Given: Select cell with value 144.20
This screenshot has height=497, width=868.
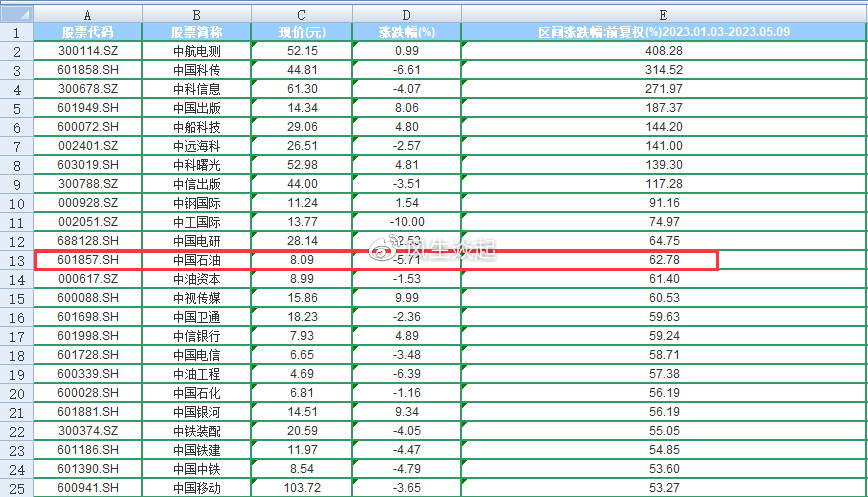Looking at the screenshot, I should coord(664,127).
